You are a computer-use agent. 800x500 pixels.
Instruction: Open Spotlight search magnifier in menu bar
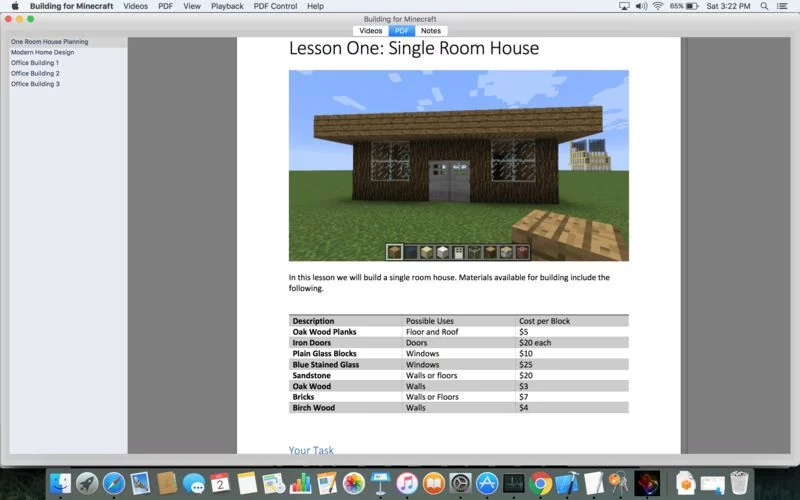tap(764, 6)
